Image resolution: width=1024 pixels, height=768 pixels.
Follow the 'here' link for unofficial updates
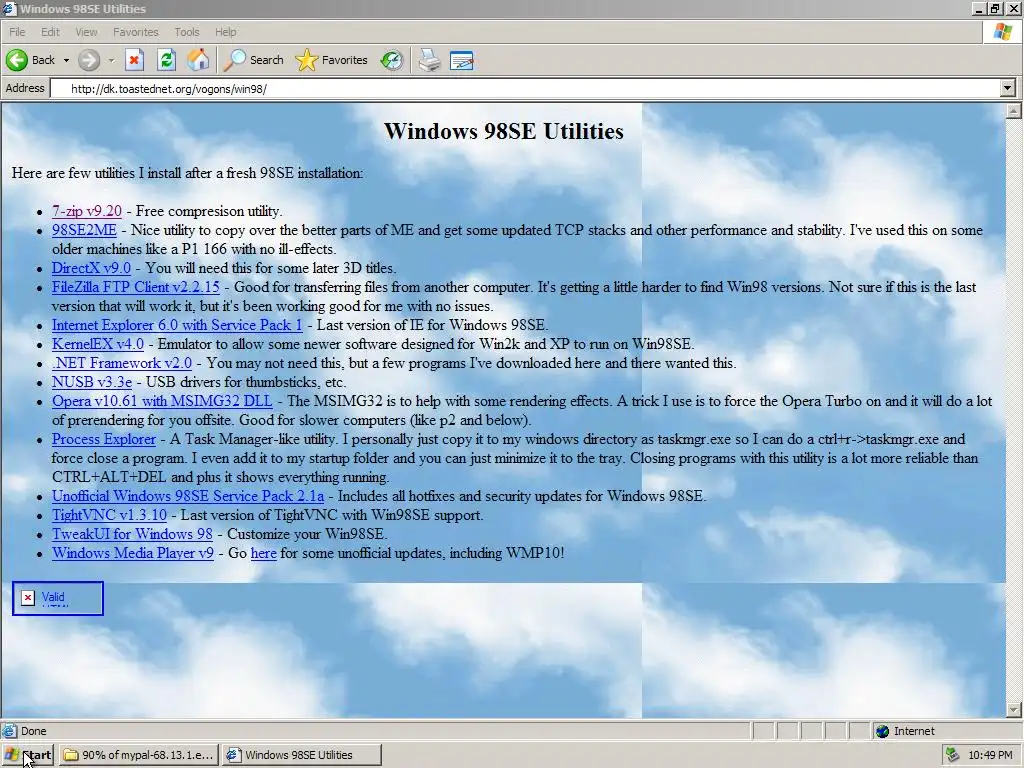(264, 552)
